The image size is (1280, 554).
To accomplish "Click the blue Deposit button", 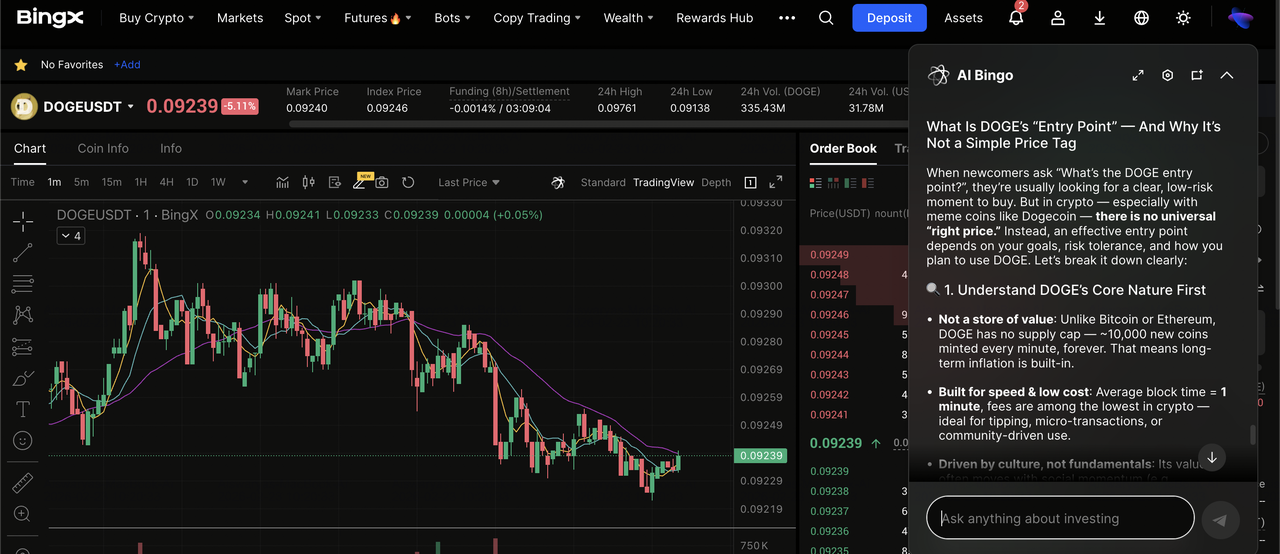I will pos(889,18).
